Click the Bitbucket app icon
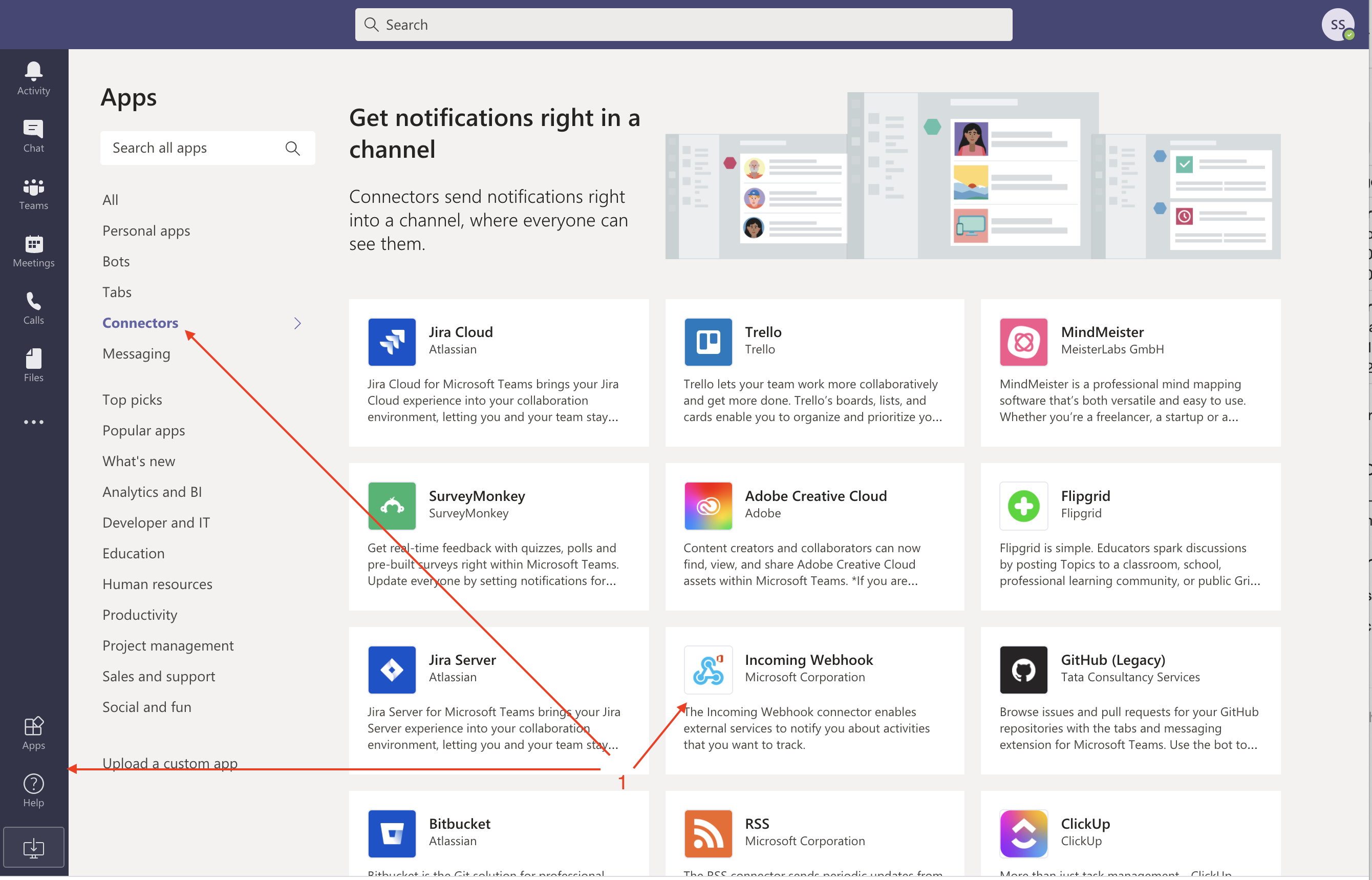Image resolution: width=1372 pixels, height=880 pixels. click(x=392, y=834)
